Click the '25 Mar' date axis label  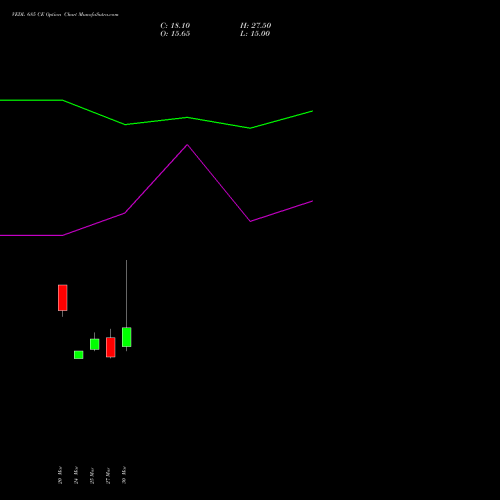(x=92, y=475)
